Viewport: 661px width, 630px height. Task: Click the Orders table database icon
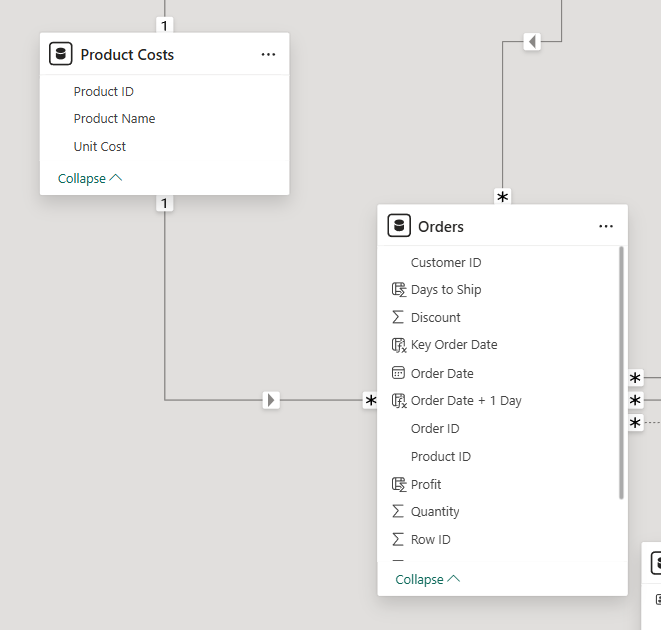tap(399, 226)
